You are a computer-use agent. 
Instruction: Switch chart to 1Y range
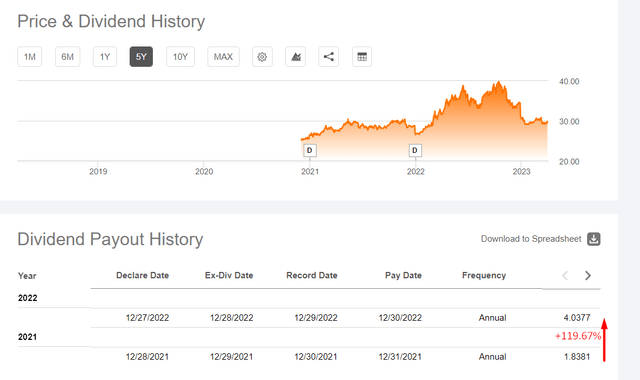coord(105,57)
